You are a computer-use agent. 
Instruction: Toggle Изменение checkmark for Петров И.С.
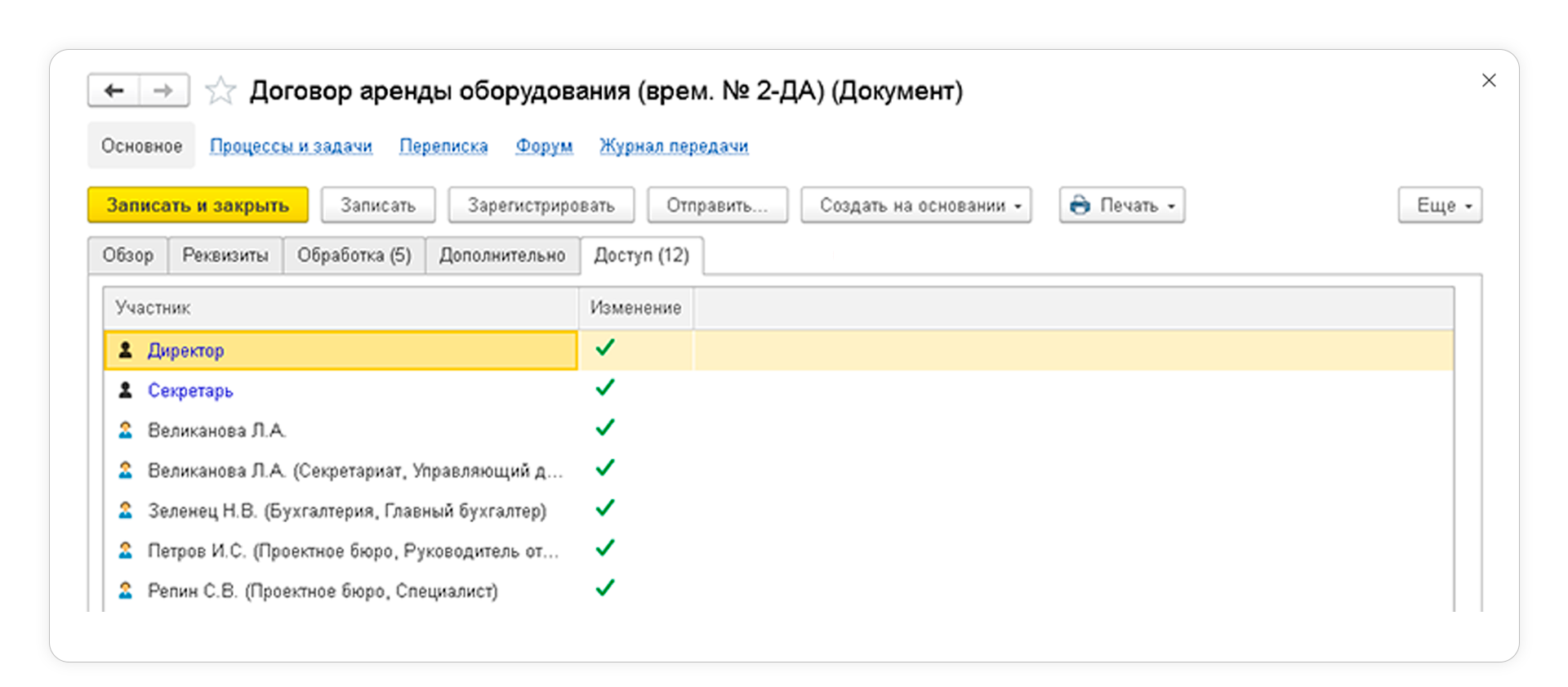604,549
